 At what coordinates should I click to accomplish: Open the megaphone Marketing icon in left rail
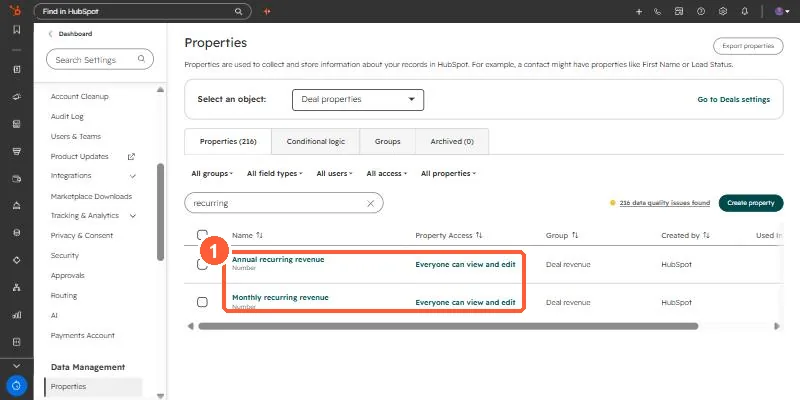(17, 96)
